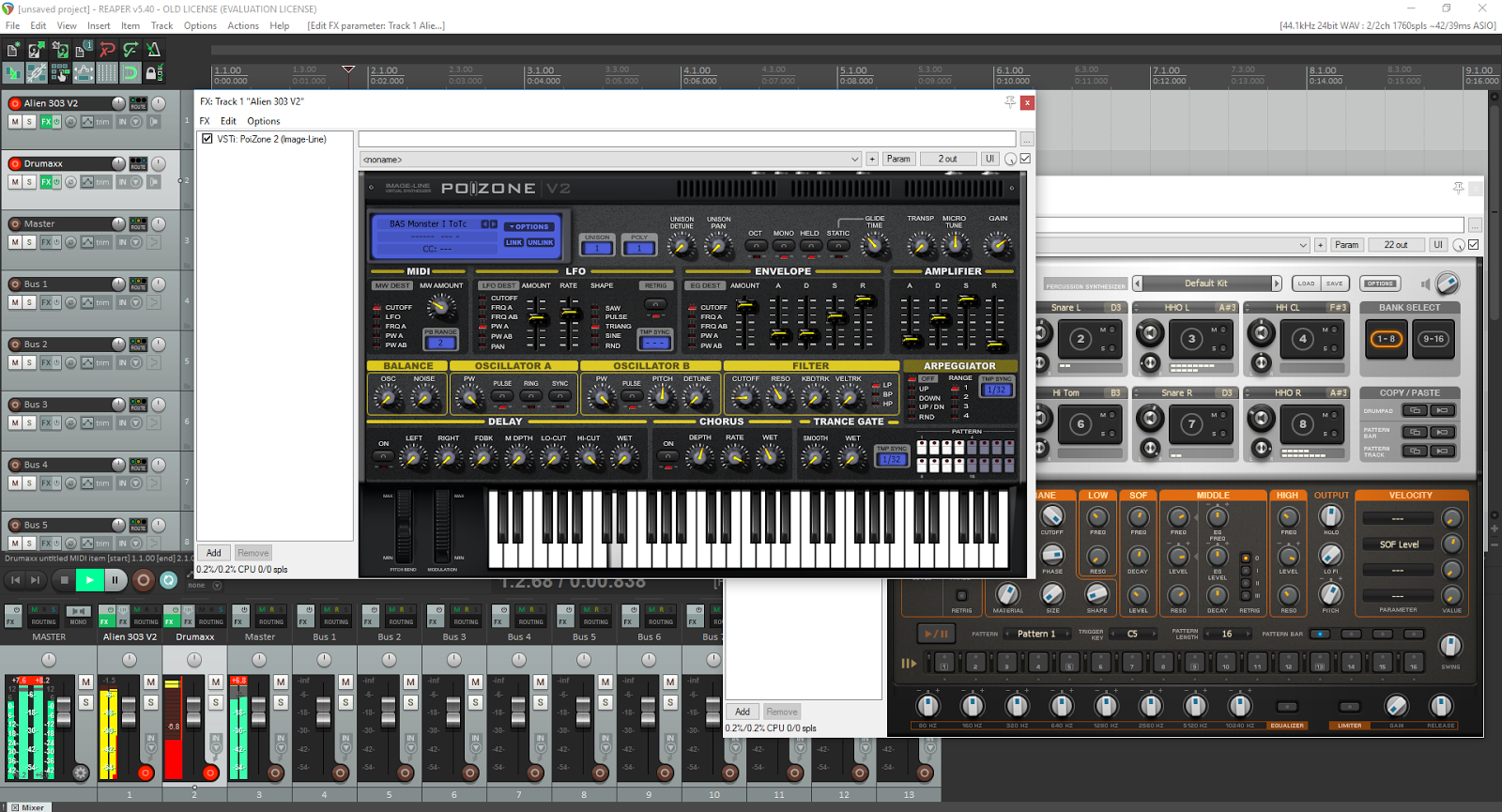Toggle ripple editing toolbar icon
Screen dimensions: 1502x812
coord(60,72)
